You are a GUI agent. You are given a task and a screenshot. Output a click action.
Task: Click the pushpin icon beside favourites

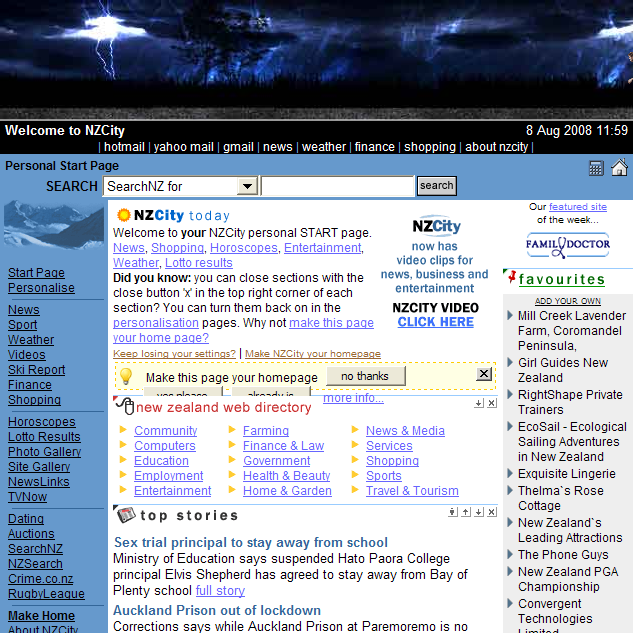[511, 277]
